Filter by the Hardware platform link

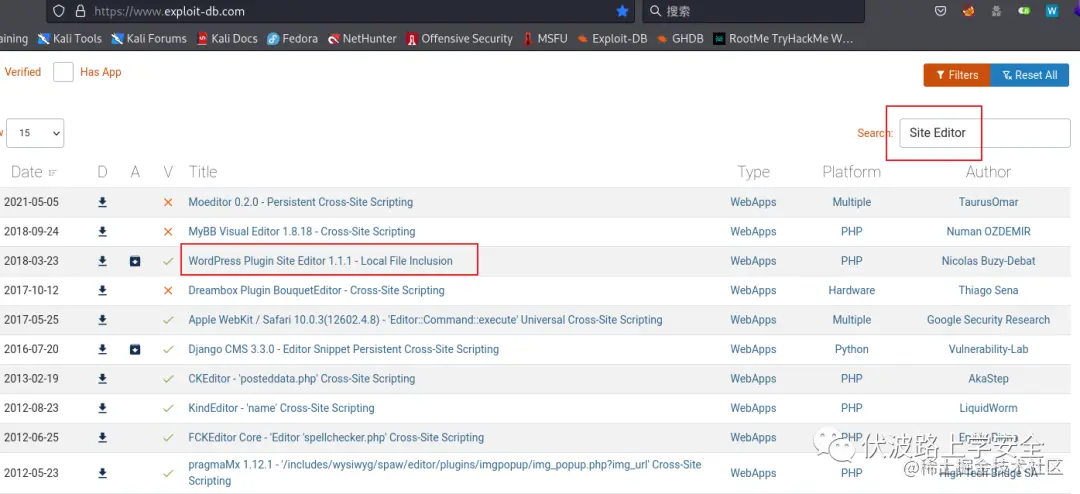[x=851, y=291]
